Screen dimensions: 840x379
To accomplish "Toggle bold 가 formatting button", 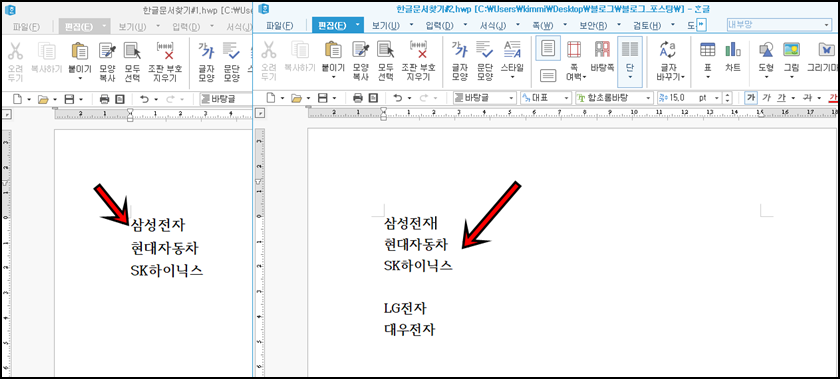I will point(751,98).
